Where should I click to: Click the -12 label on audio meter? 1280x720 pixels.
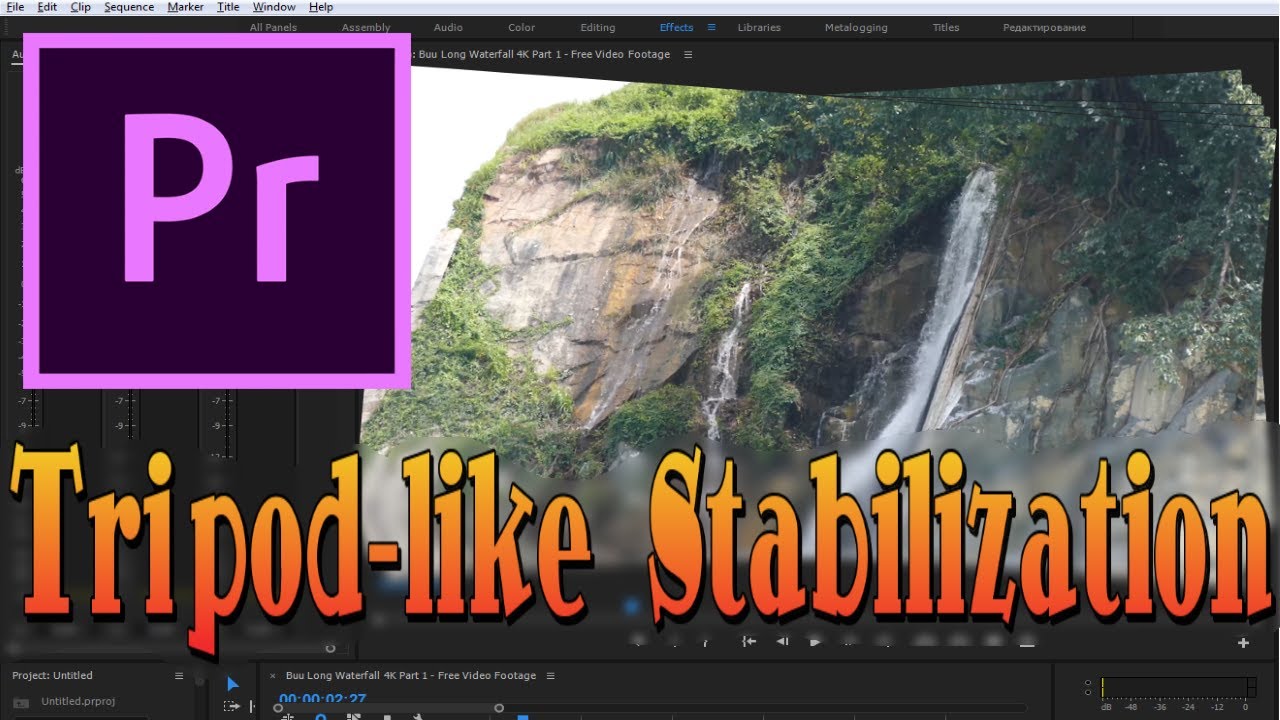tap(1217, 707)
